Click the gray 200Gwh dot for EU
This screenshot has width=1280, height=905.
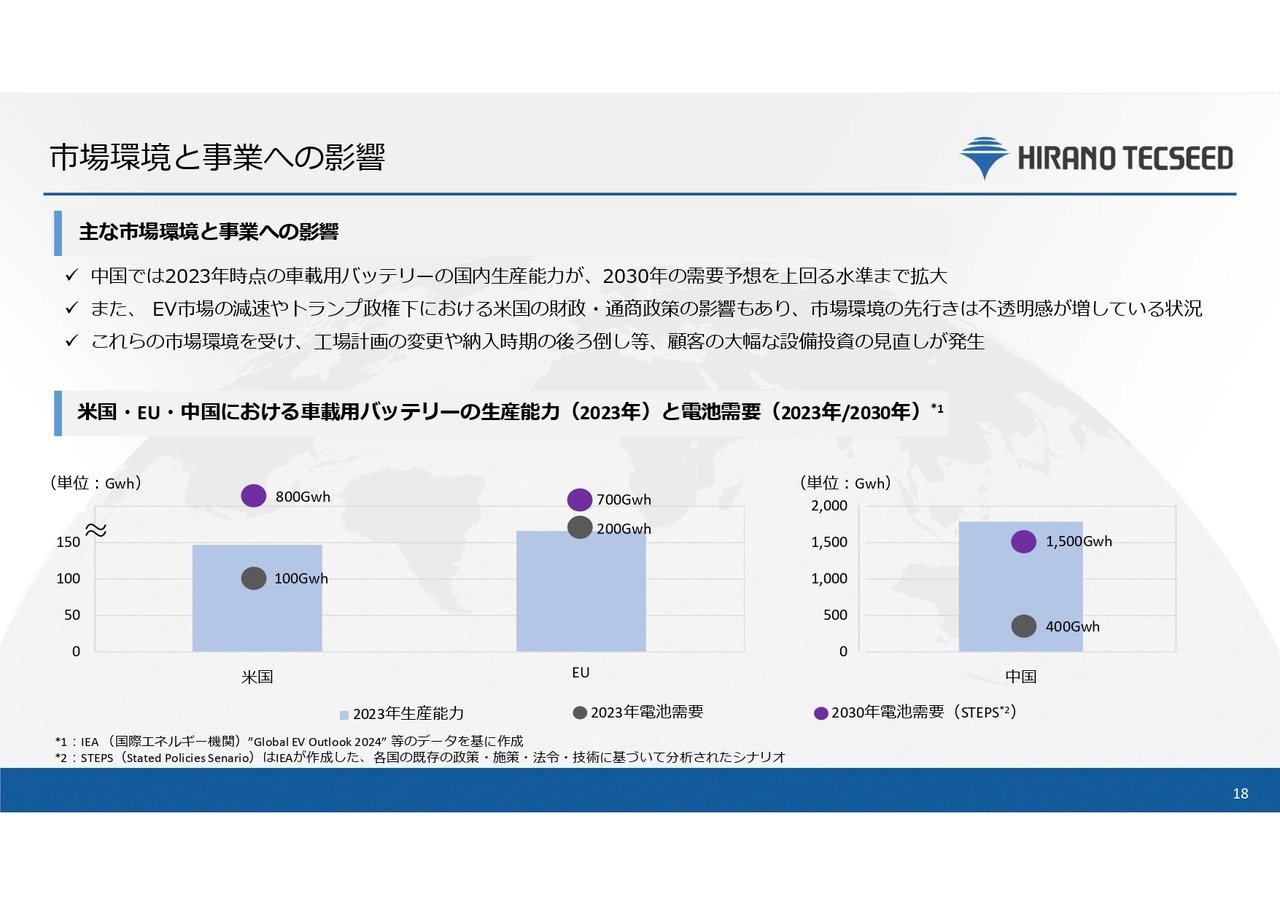click(x=580, y=527)
